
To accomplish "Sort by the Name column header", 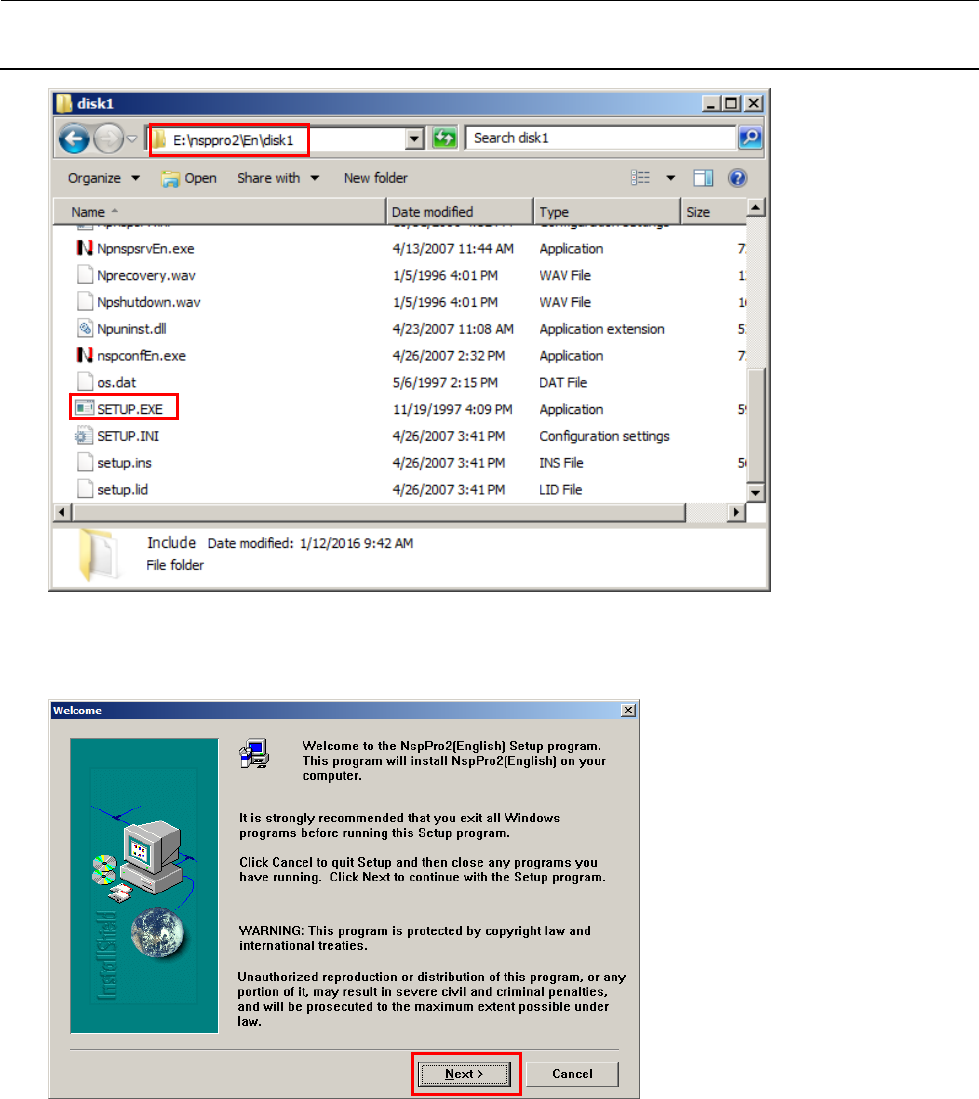I will point(219,212).
